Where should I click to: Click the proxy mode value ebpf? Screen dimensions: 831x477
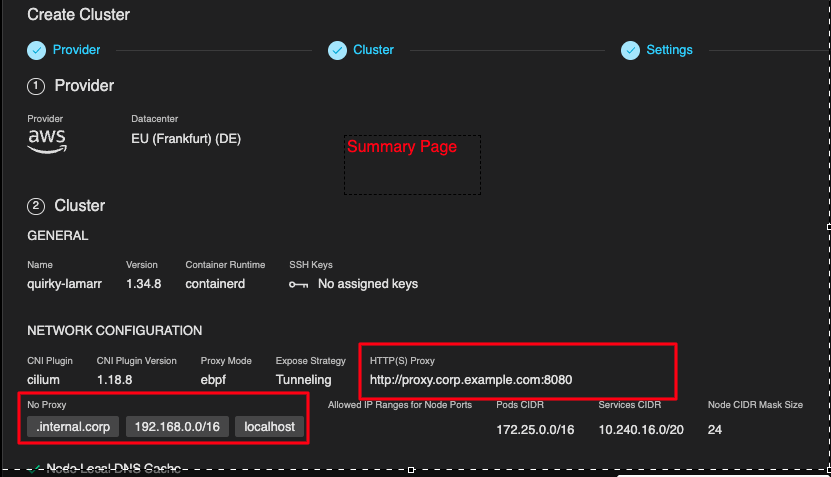click(213, 380)
